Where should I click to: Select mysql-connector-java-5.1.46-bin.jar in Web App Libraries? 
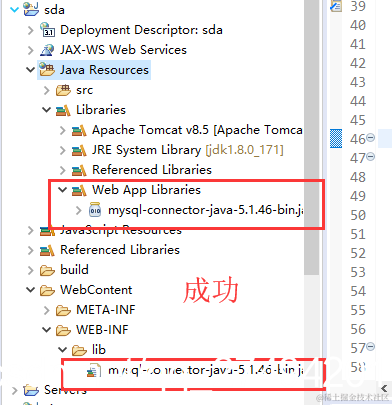tap(206, 210)
